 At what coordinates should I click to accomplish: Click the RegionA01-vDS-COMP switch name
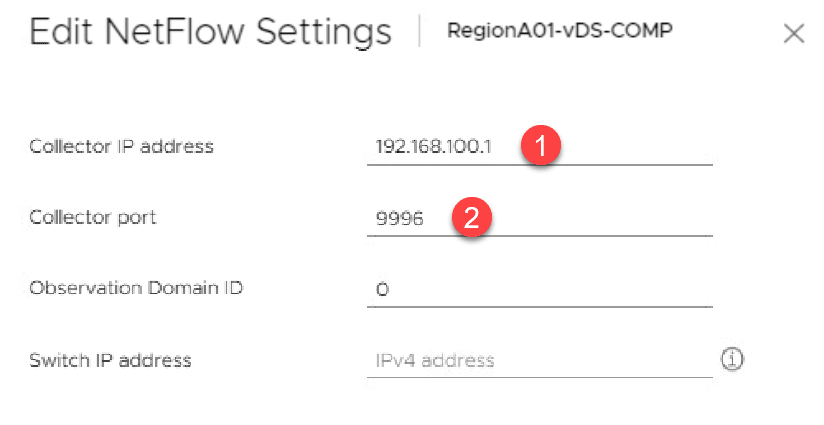point(559,31)
